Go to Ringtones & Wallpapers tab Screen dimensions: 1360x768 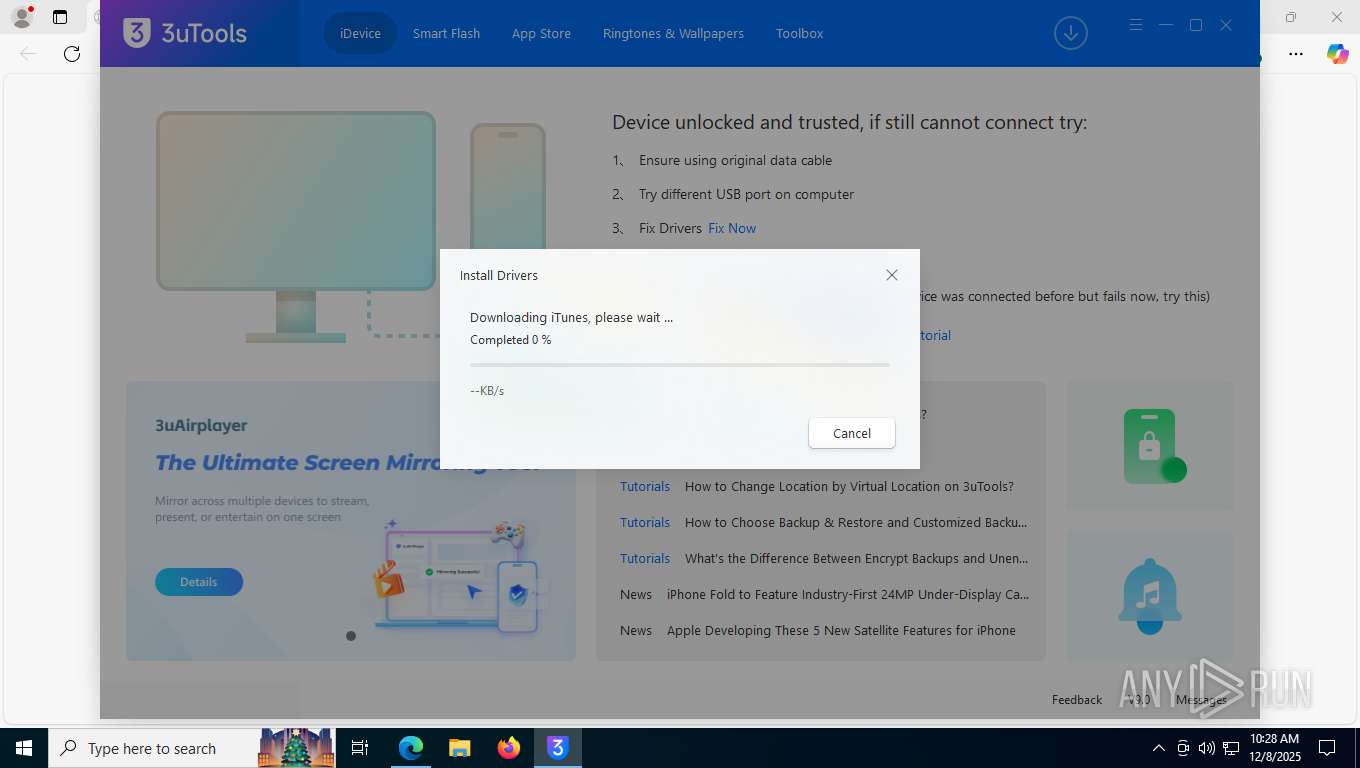pyautogui.click(x=673, y=33)
